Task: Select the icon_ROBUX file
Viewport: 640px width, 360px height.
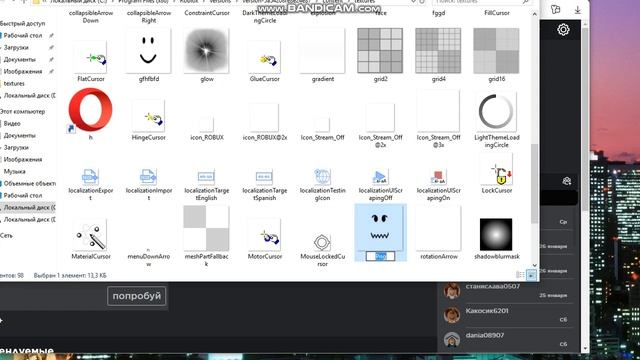Action: click(207, 124)
